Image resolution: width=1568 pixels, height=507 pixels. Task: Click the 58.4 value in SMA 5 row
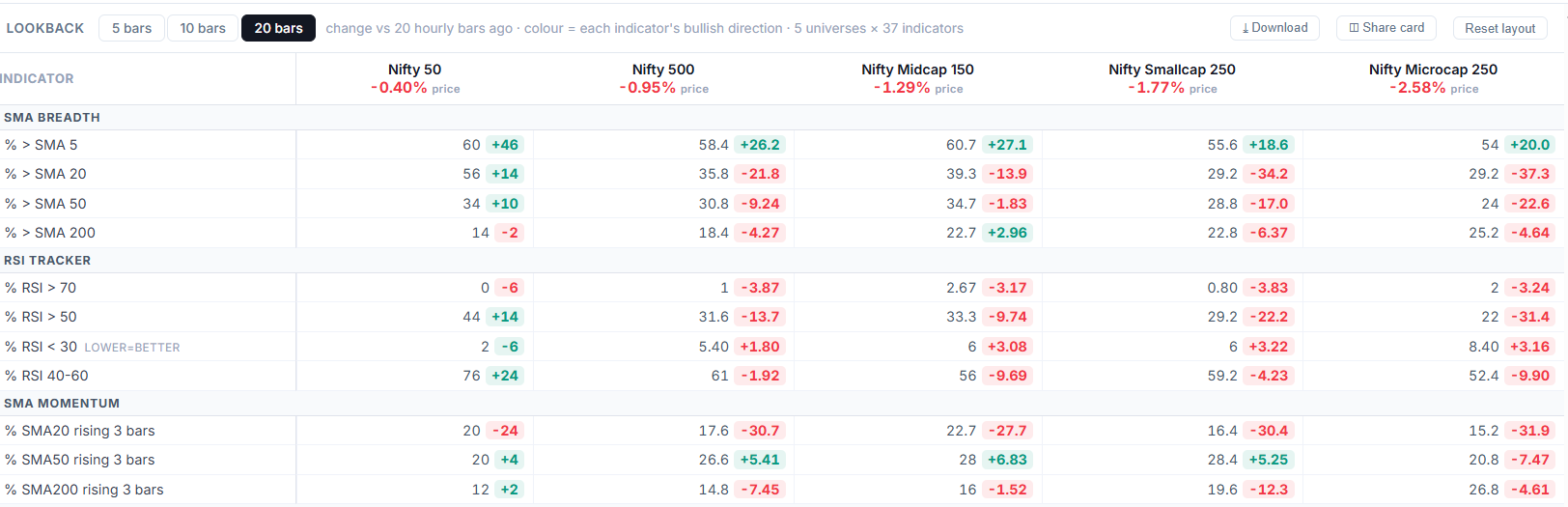[714, 145]
